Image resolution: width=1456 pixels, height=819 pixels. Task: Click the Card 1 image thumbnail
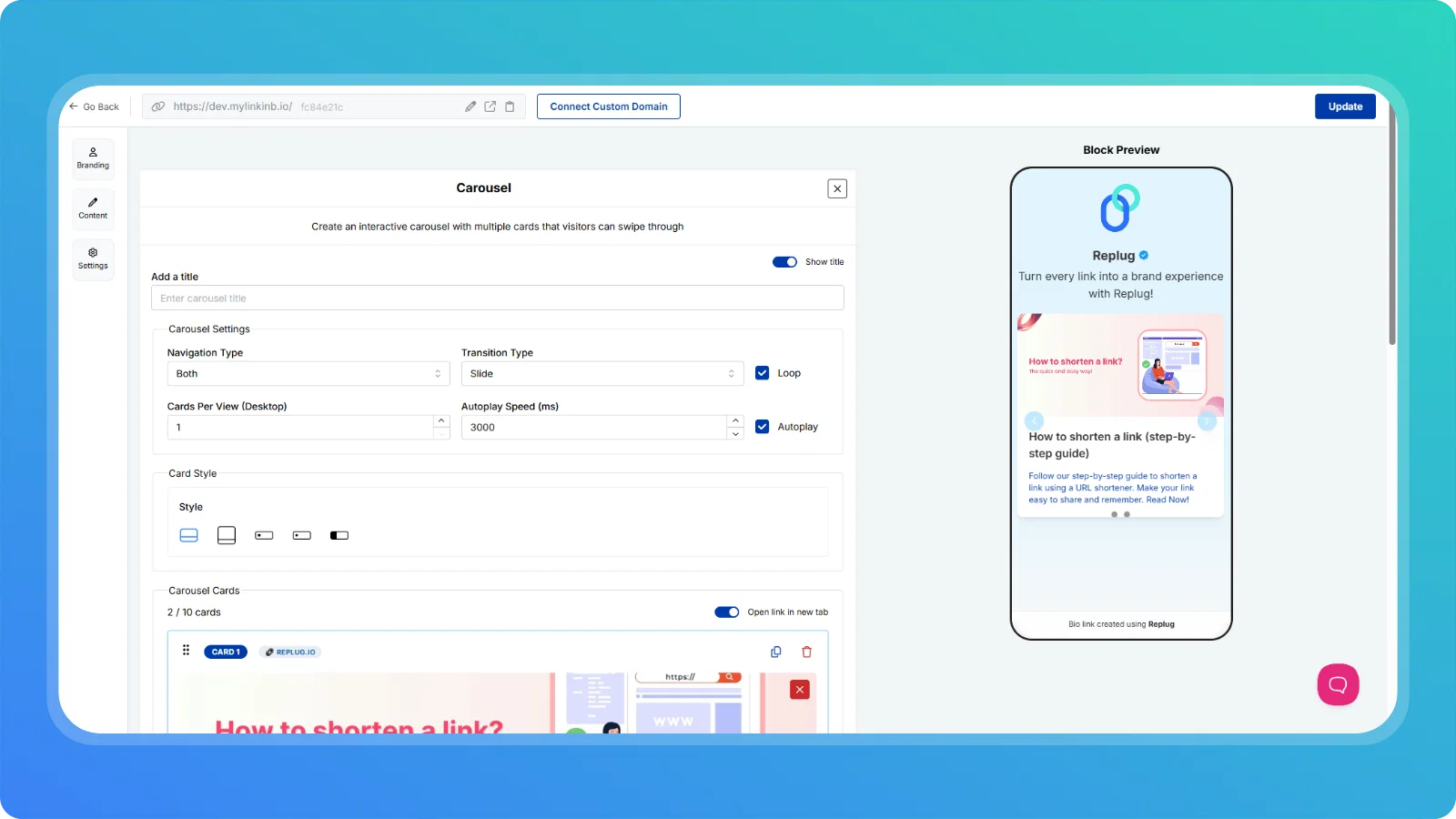coord(499,703)
